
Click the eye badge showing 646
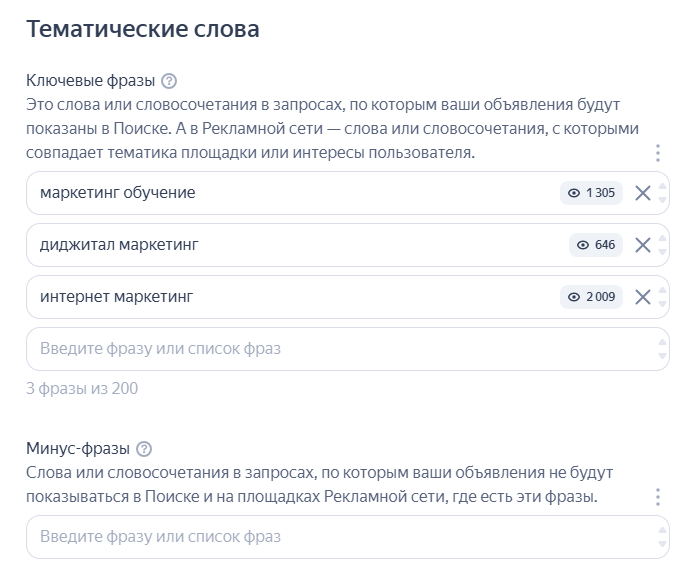pyautogui.click(x=596, y=245)
